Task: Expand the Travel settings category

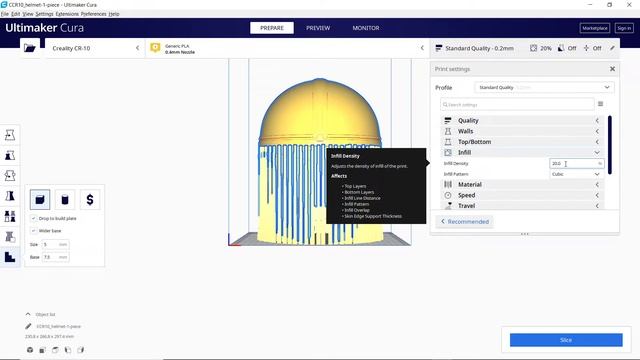Action: coord(522,206)
